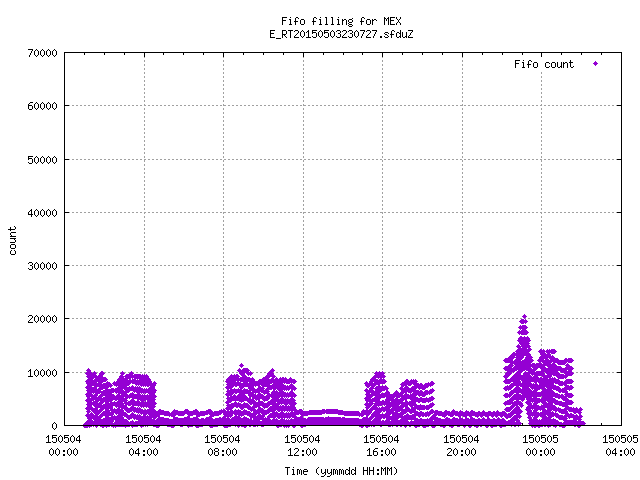Click the highest data peak near 20000
Screen dimensions: 640x480
524,316
